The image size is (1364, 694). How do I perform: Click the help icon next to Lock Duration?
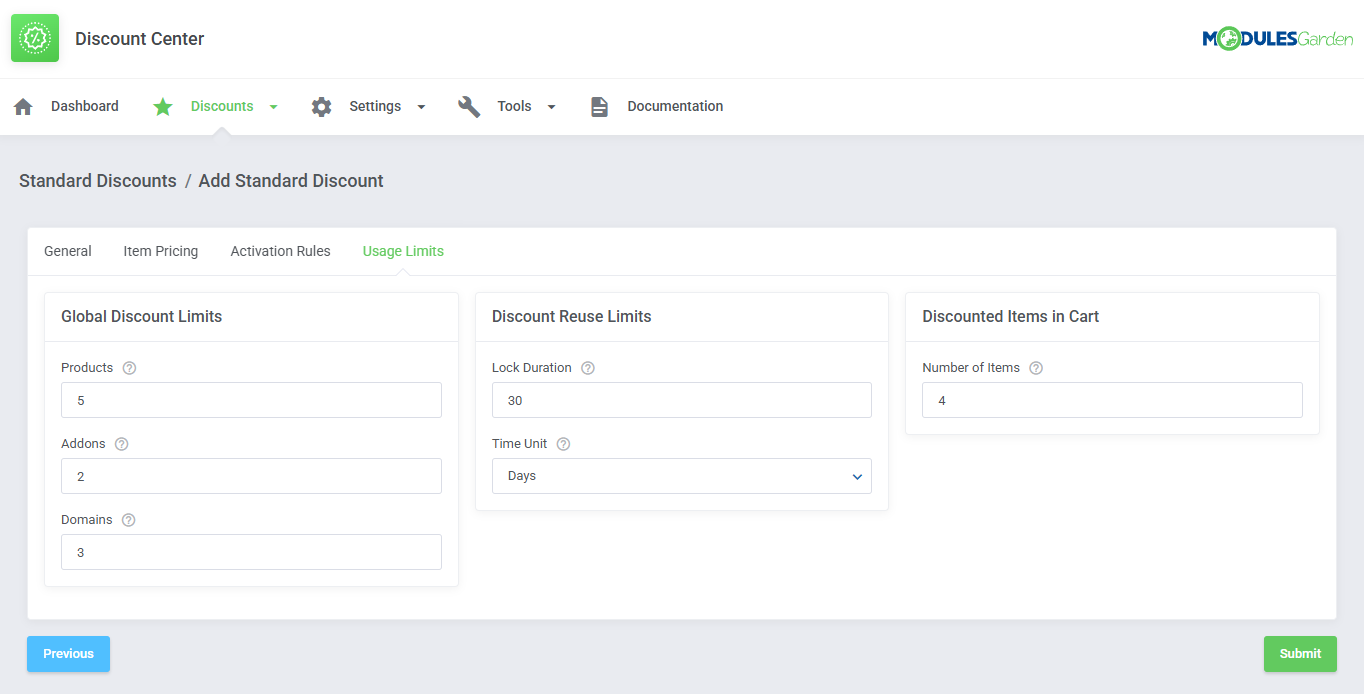point(587,368)
